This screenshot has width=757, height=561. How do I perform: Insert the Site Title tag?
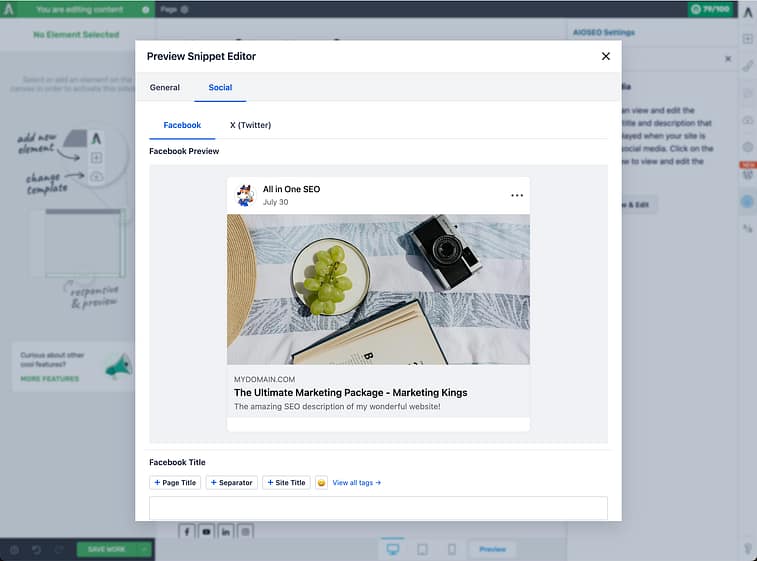pos(286,483)
